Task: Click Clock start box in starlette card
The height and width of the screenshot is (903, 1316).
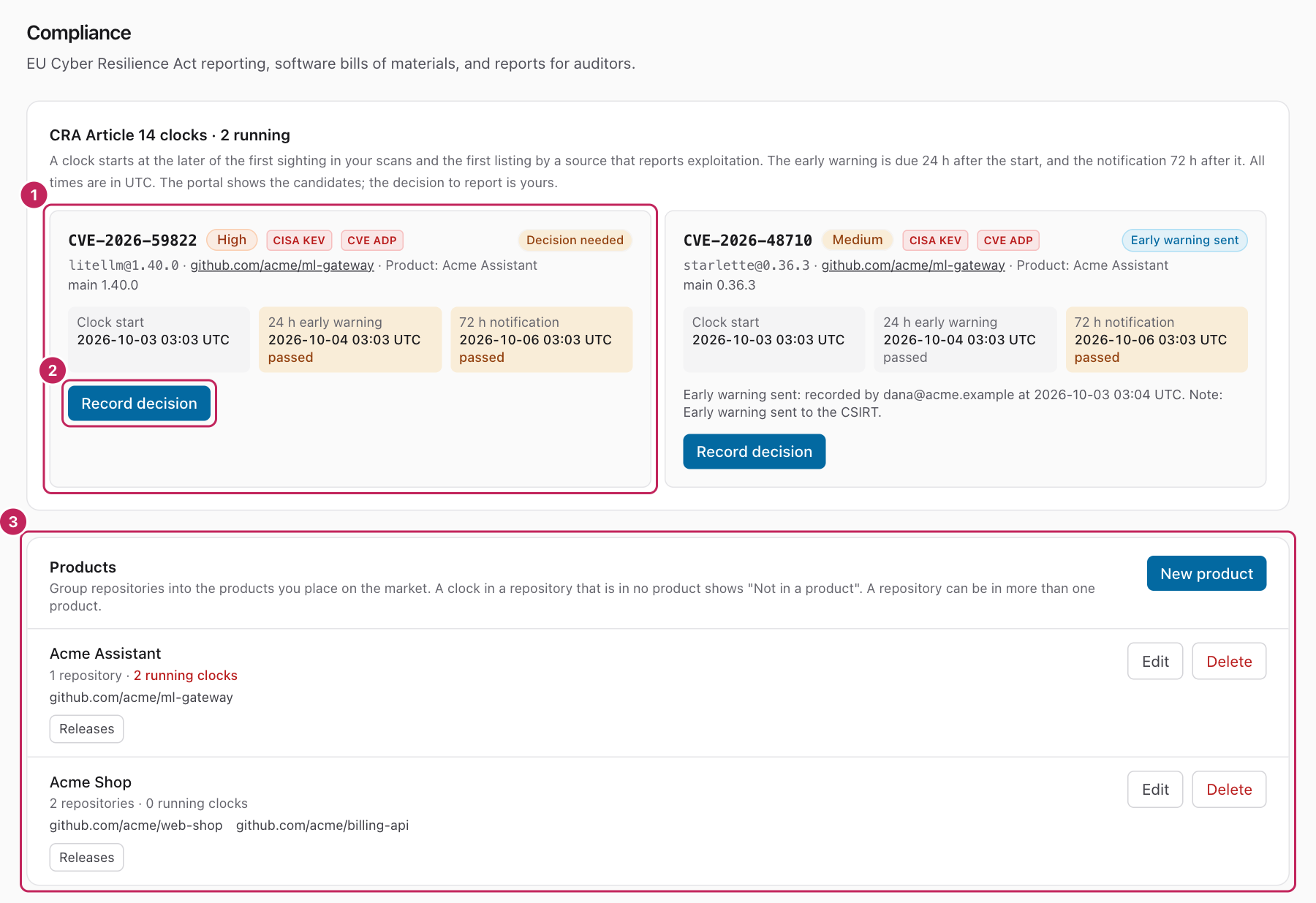Action: 774,340
